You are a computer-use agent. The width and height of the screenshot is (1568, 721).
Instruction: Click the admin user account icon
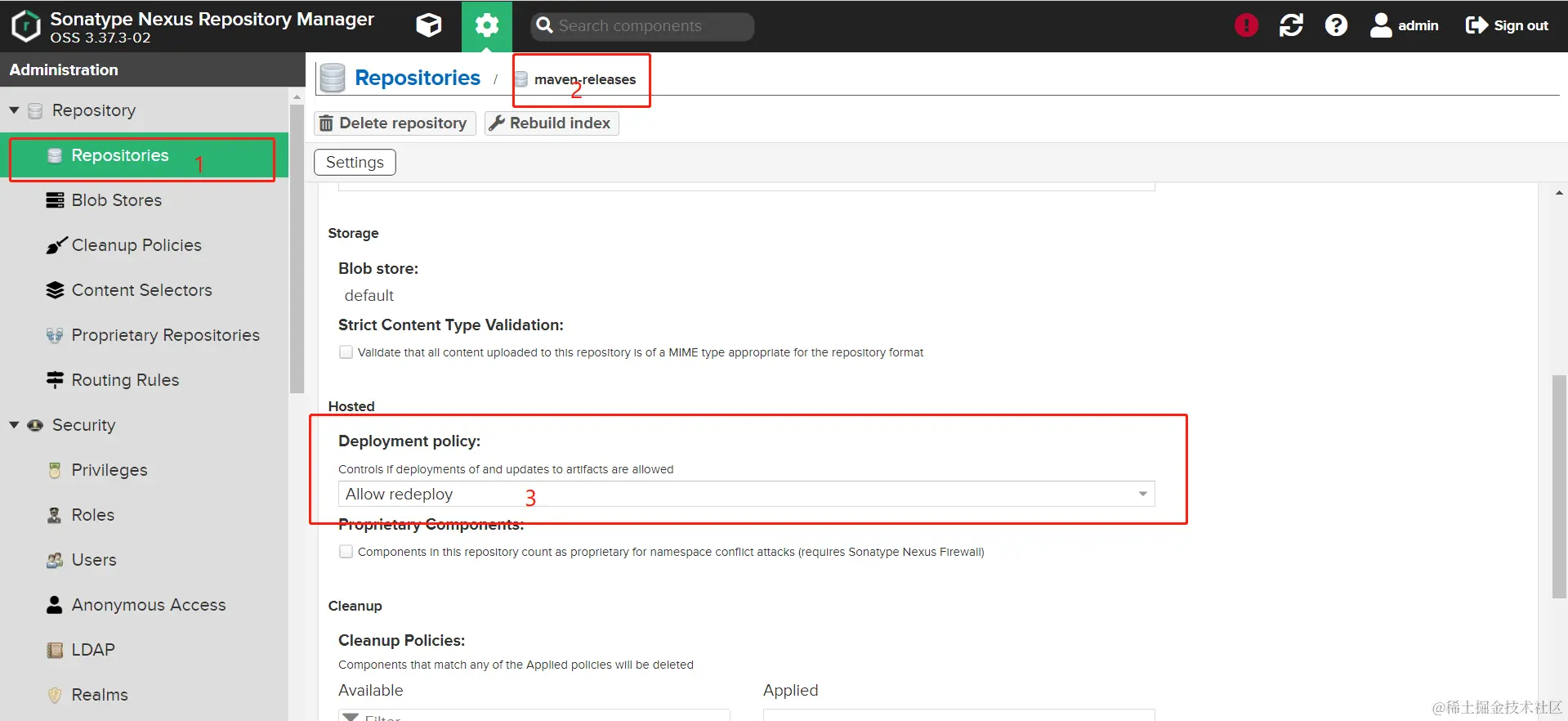point(1381,25)
